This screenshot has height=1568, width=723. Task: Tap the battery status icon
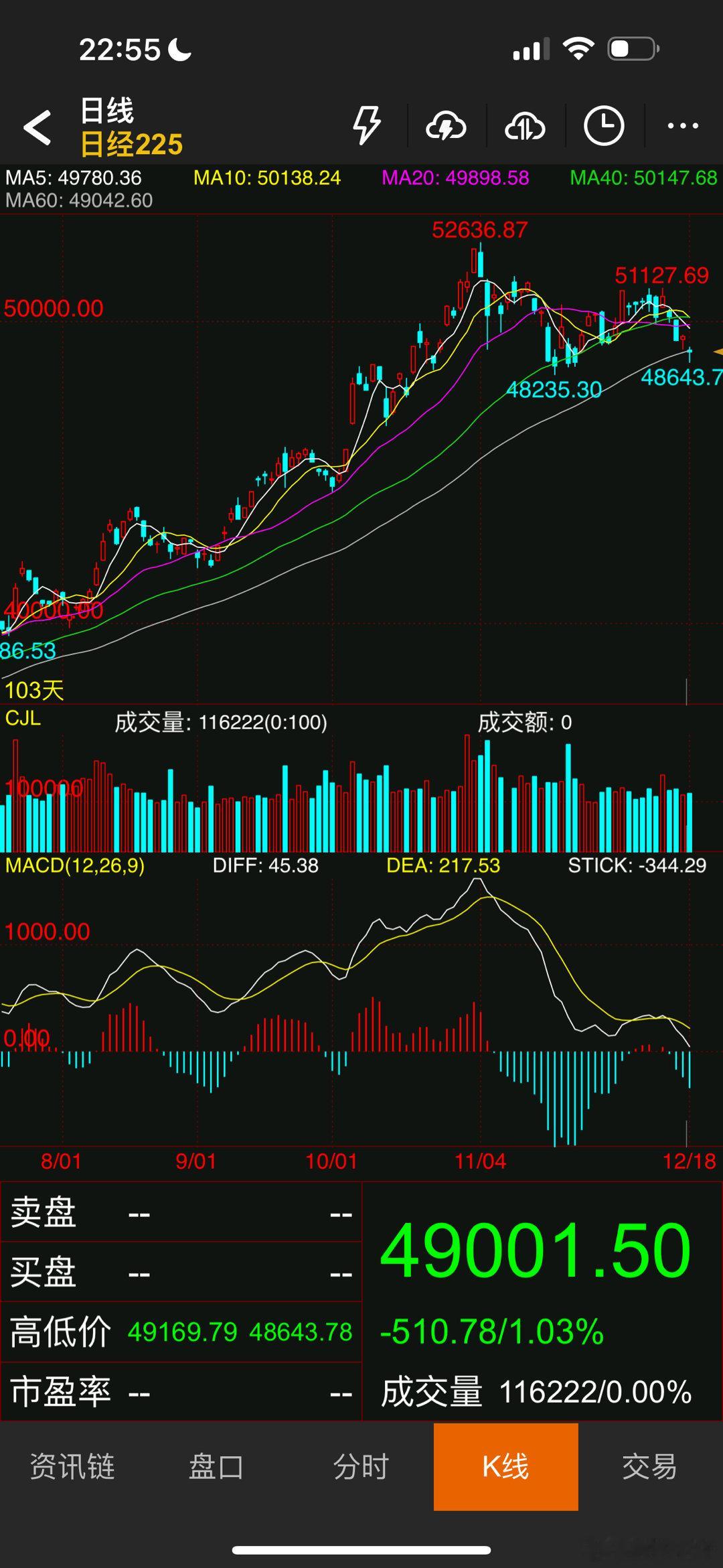click(633, 49)
